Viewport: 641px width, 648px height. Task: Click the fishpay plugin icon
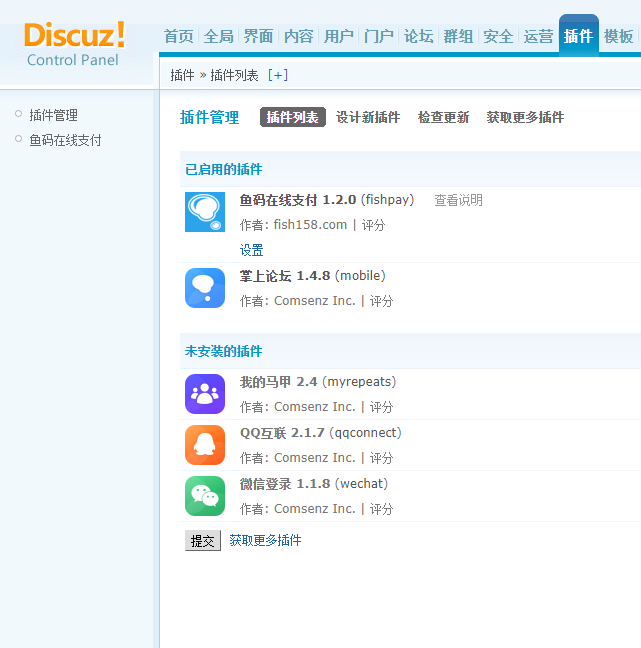(205, 212)
